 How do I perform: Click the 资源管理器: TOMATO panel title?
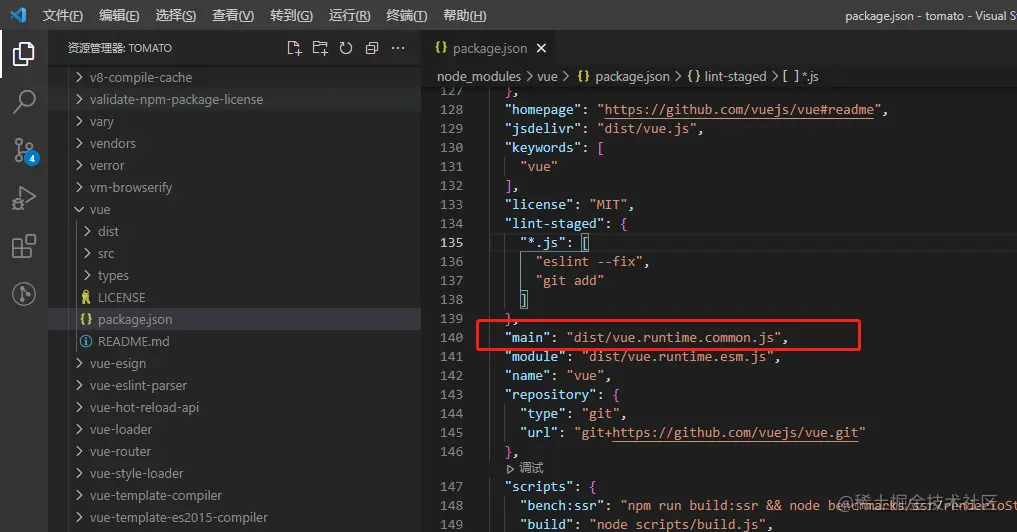pos(120,48)
